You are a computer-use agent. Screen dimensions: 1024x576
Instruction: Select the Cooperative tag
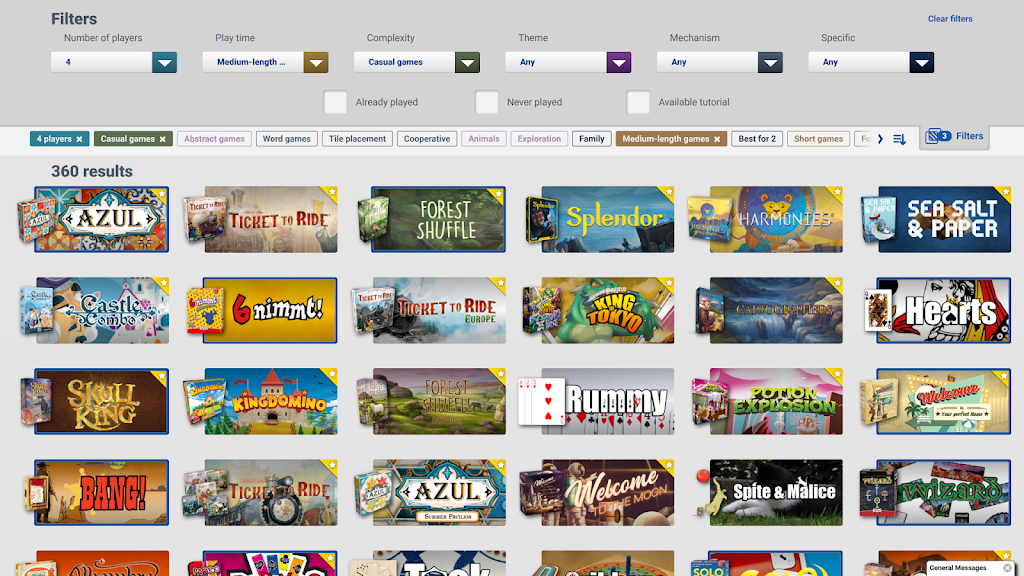427,139
